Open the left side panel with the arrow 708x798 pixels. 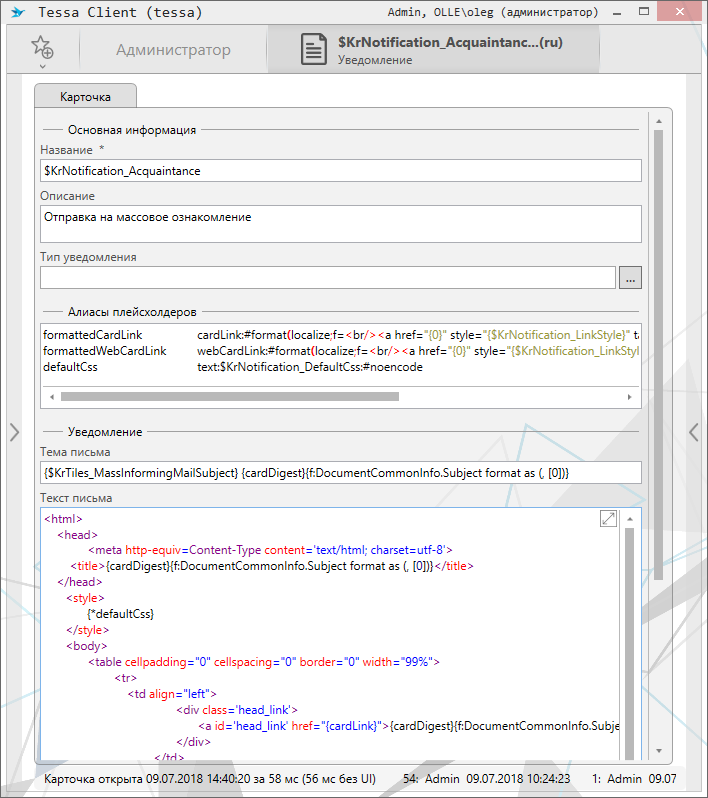point(13,431)
